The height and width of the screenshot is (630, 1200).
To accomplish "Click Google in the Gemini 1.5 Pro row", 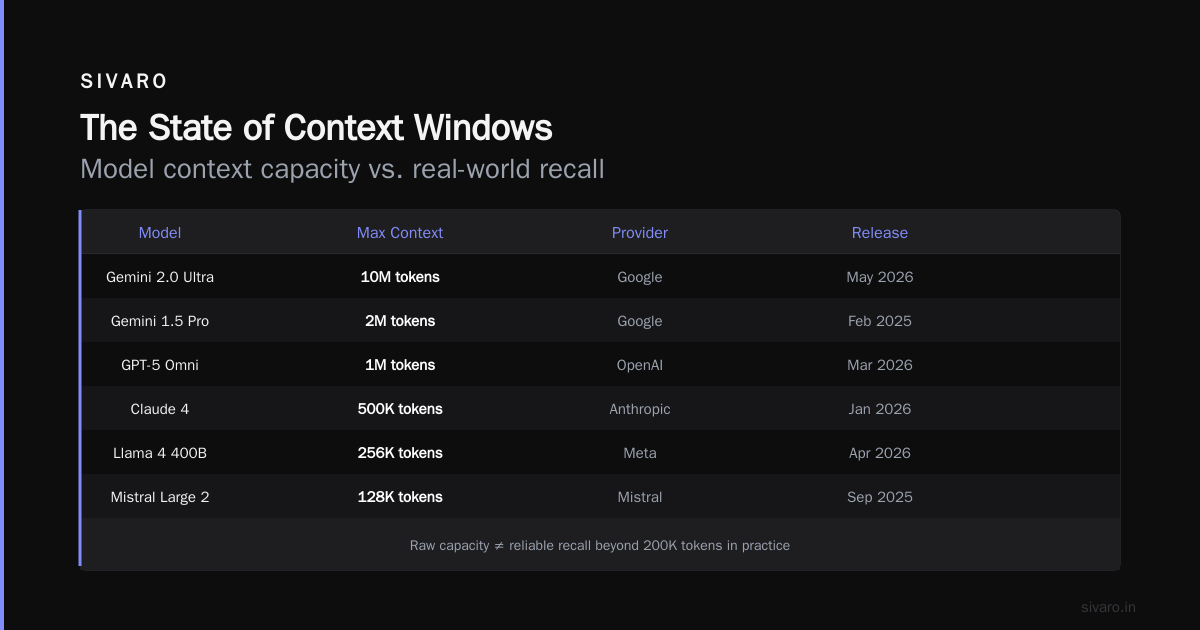I will [x=640, y=321].
